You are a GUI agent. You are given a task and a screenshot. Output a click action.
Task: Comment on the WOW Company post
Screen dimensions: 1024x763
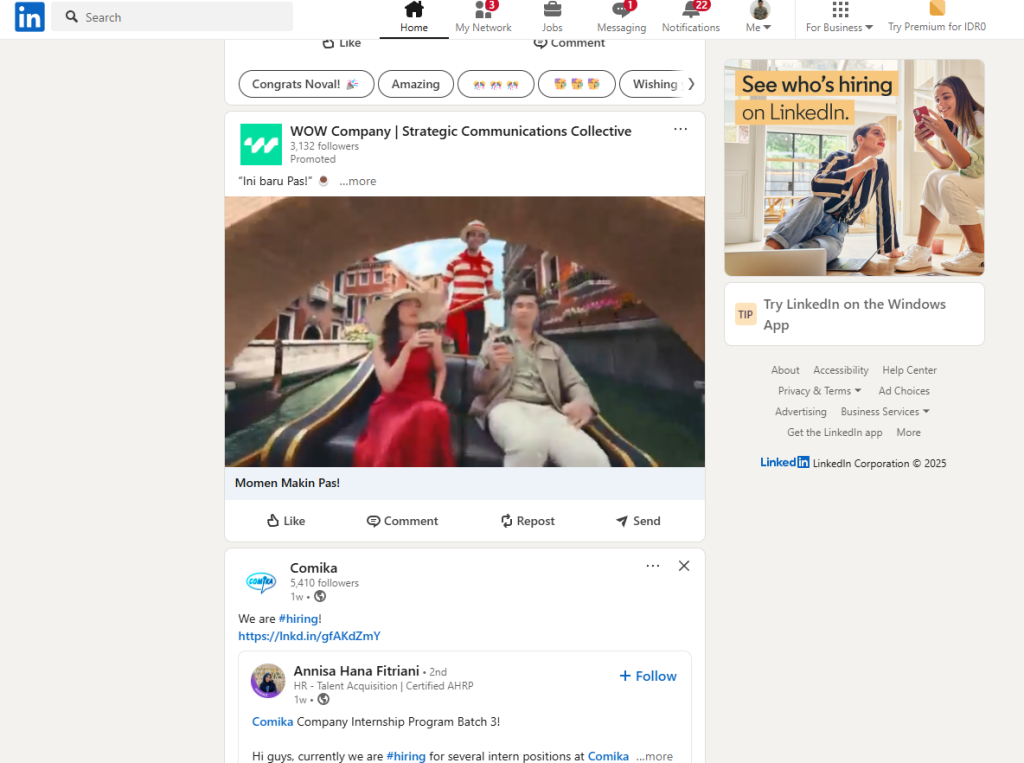402,521
